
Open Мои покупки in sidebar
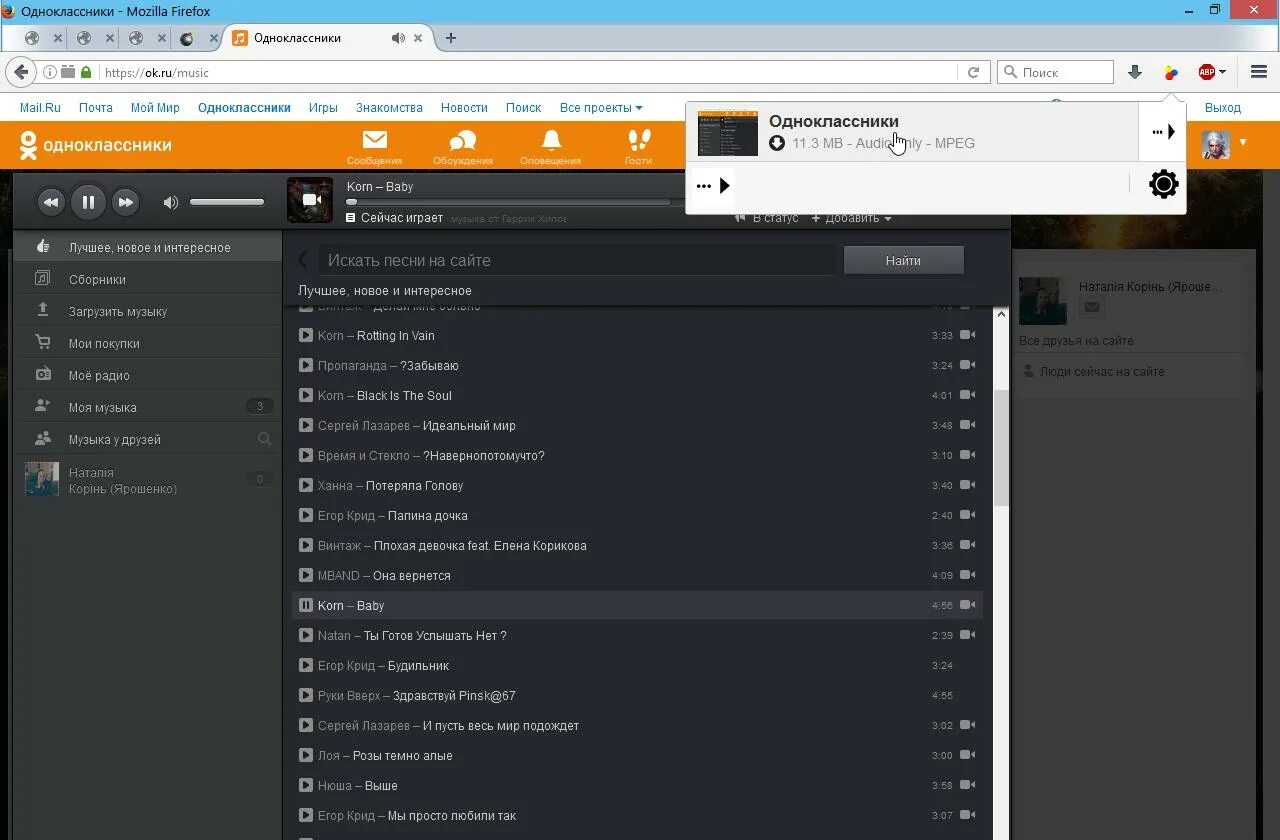[x=148, y=343]
